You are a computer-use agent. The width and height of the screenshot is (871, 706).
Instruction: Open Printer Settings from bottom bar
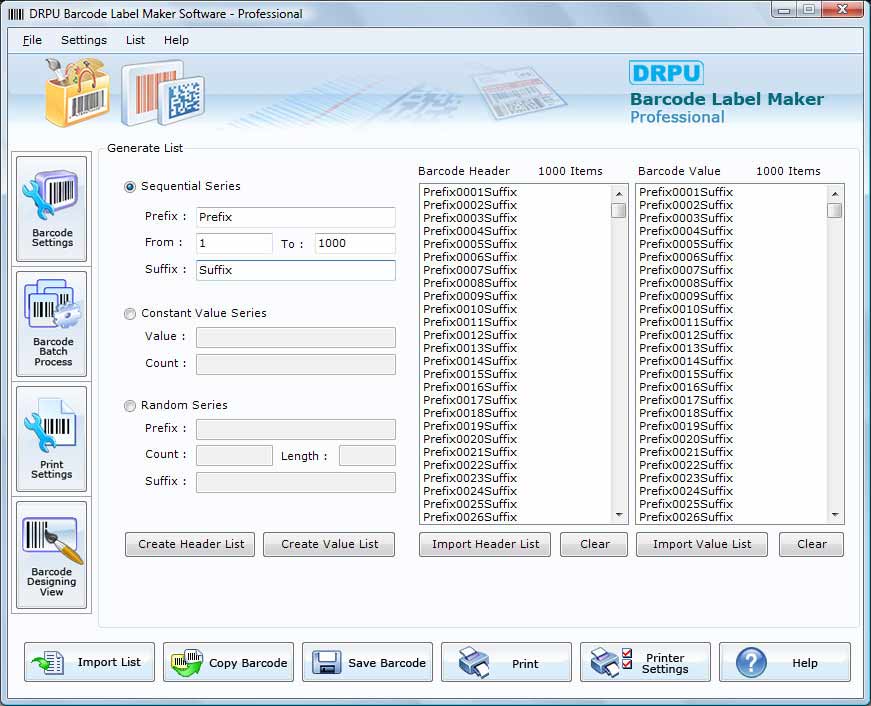[x=645, y=662]
